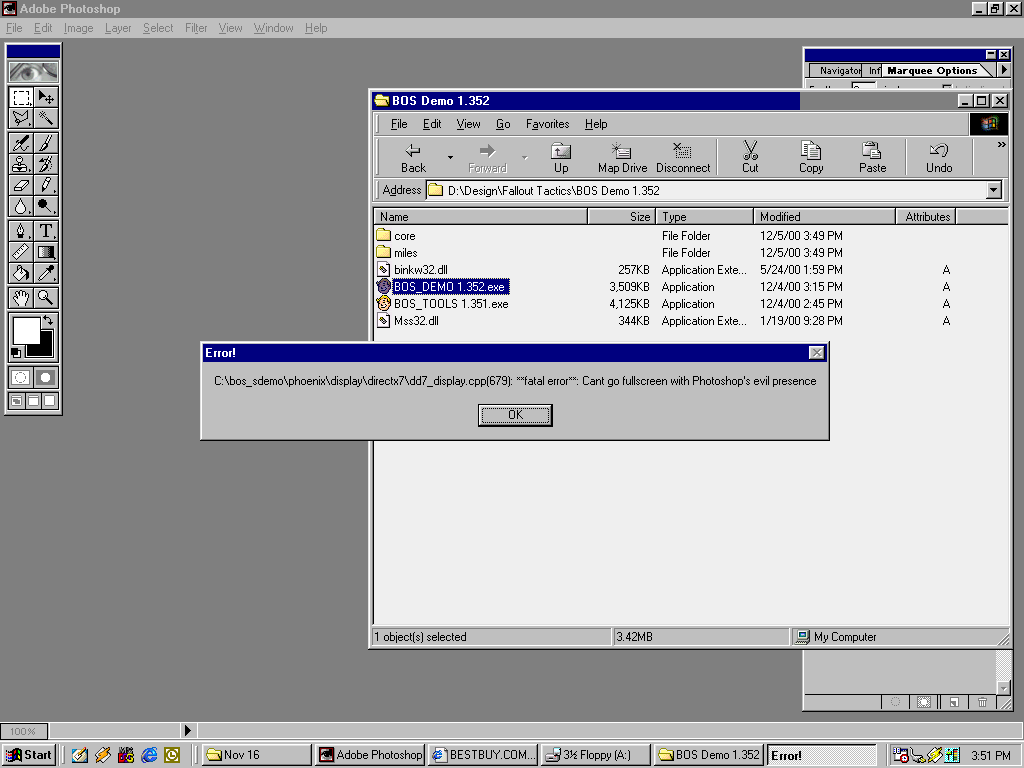Click the Photoshop eye logo atop the toolbox
Image resolution: width=1024 pixels, height=768 pixels.
click(33, 71)
